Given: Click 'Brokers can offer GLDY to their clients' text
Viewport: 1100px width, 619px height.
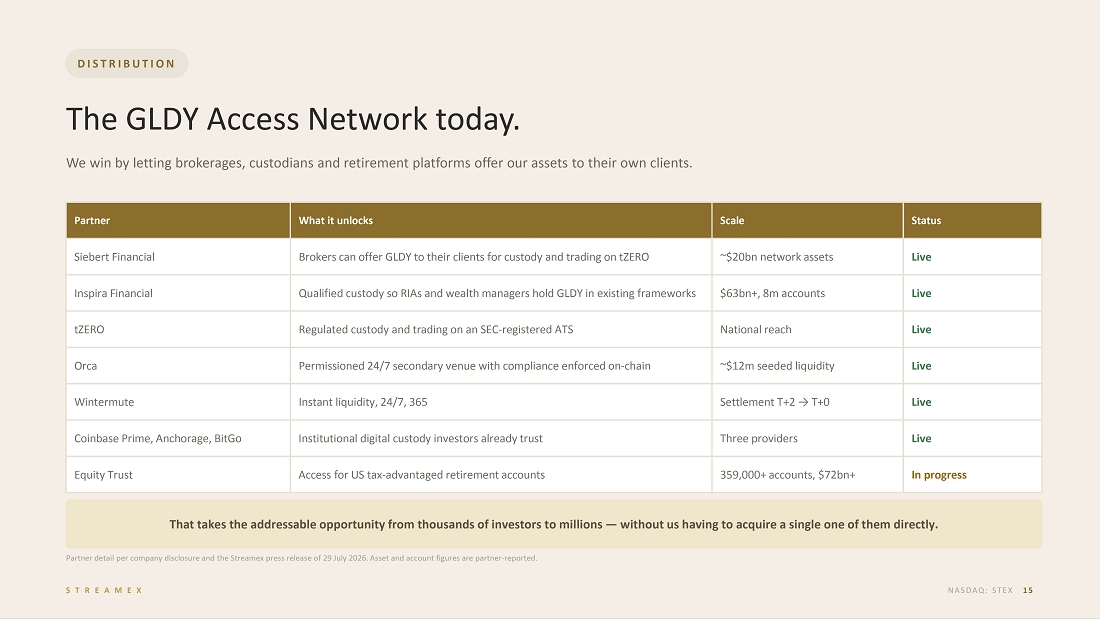Looking at the screenshot, I should coord(474,257).
